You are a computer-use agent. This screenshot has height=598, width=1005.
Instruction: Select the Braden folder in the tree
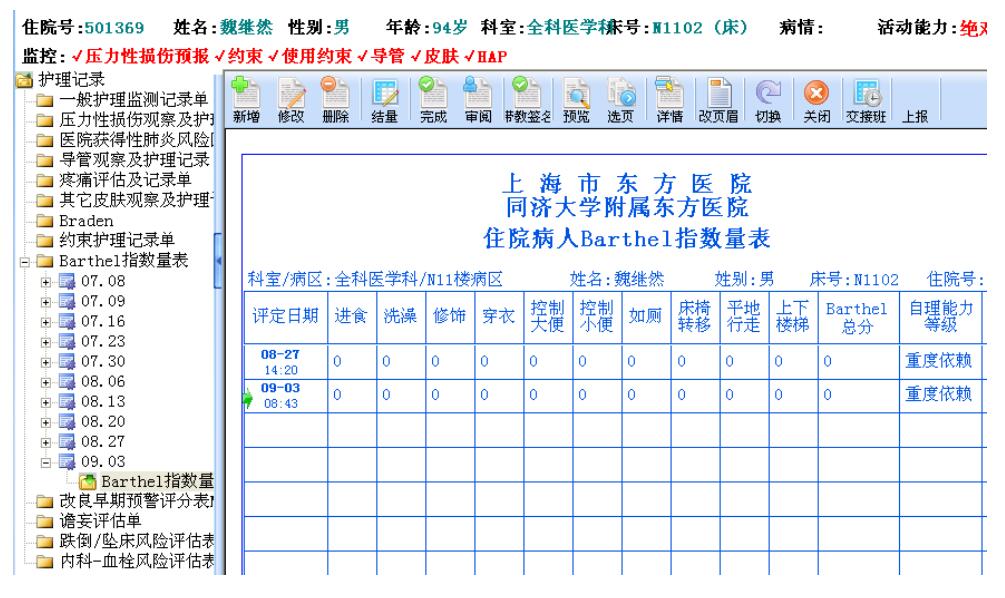tap(75, 221)
